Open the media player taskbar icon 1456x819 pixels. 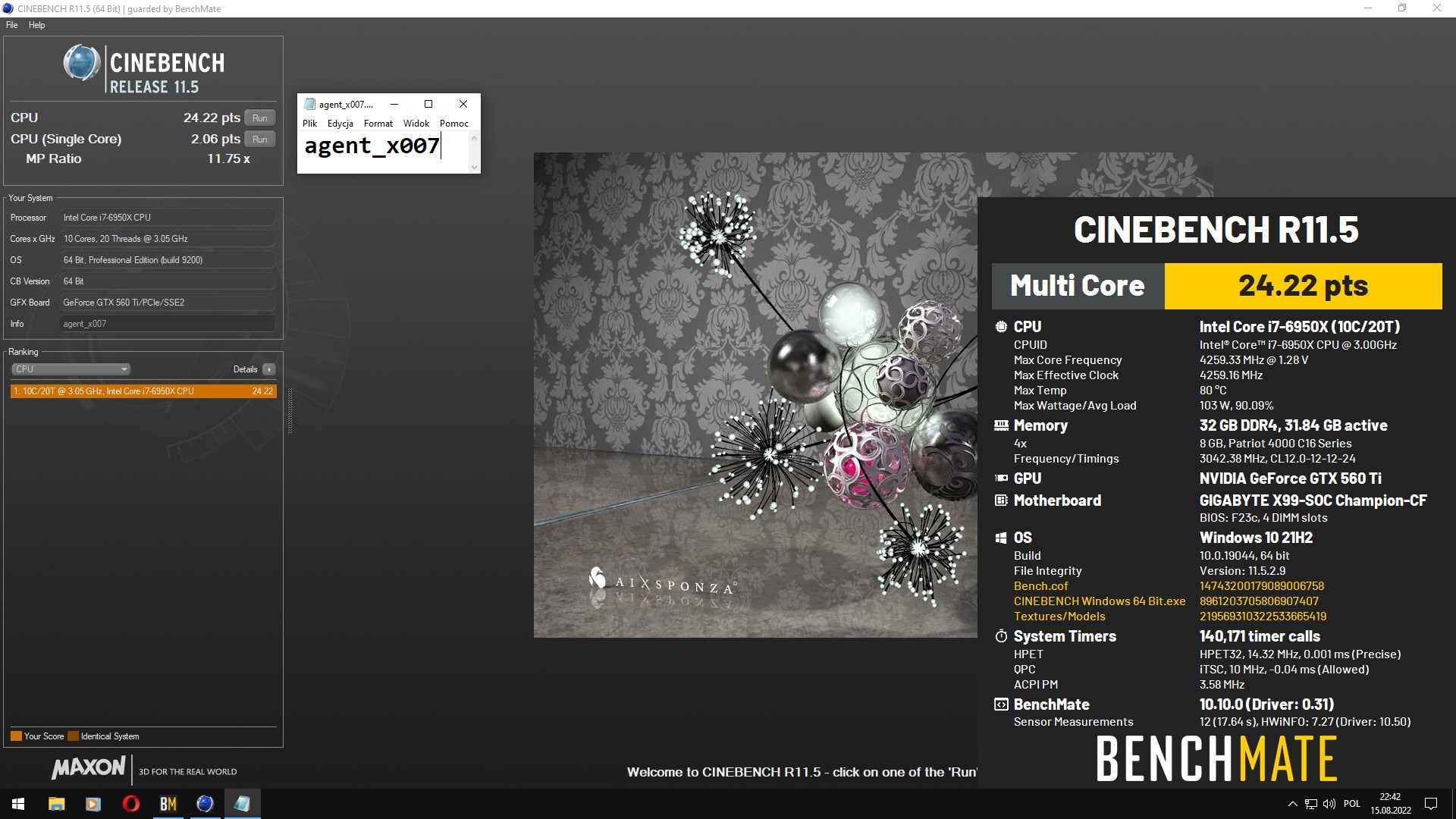(93, 804)
